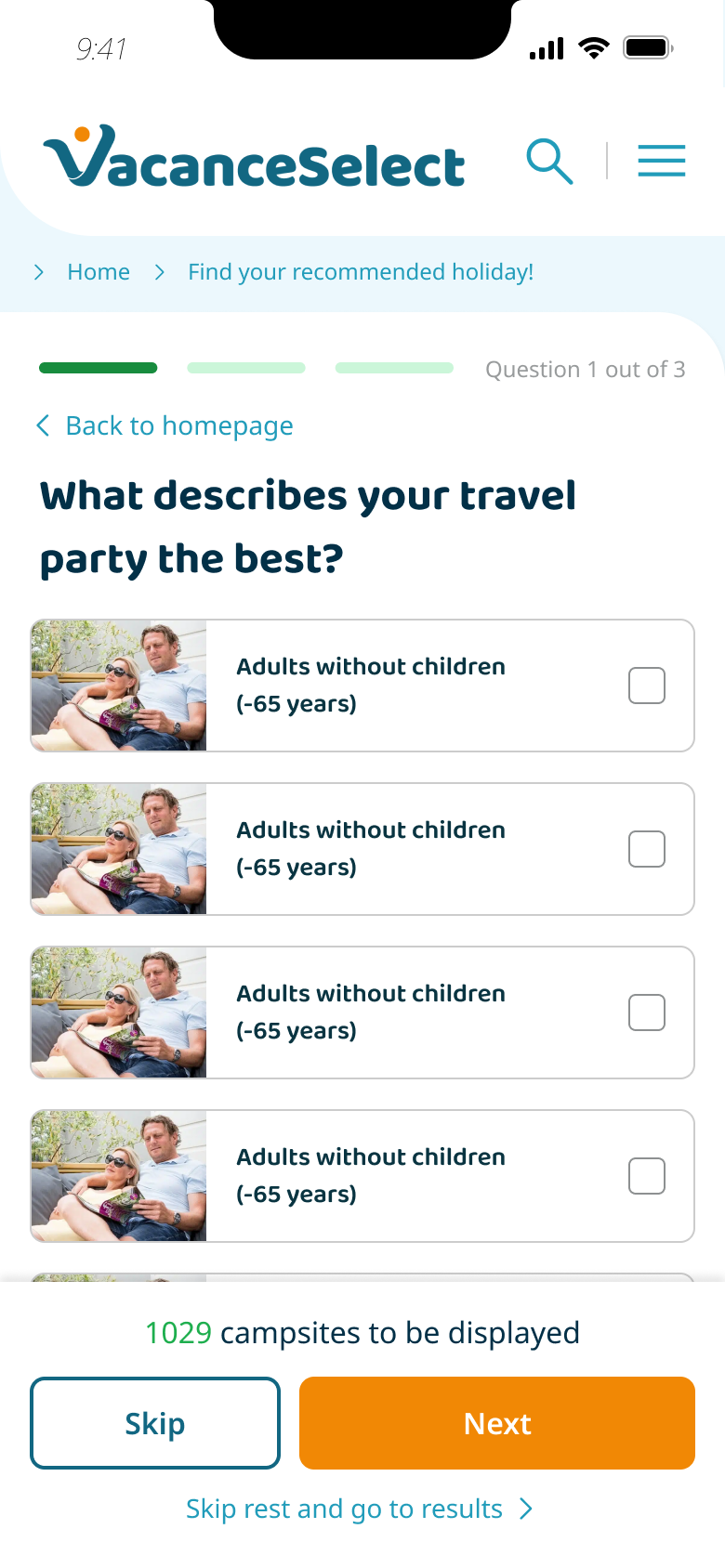Screen dimensions: 725x1568
Task: Click the VacanceSelect logo
Action: 254,158
